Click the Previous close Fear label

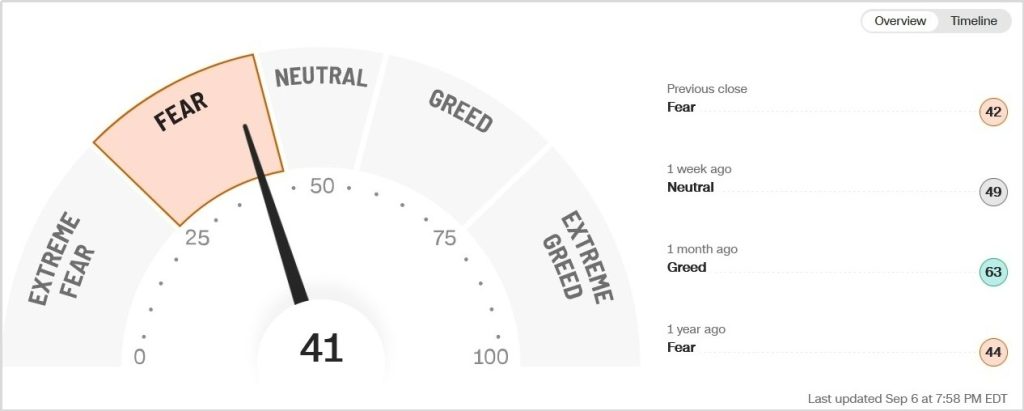click(681, 107)
